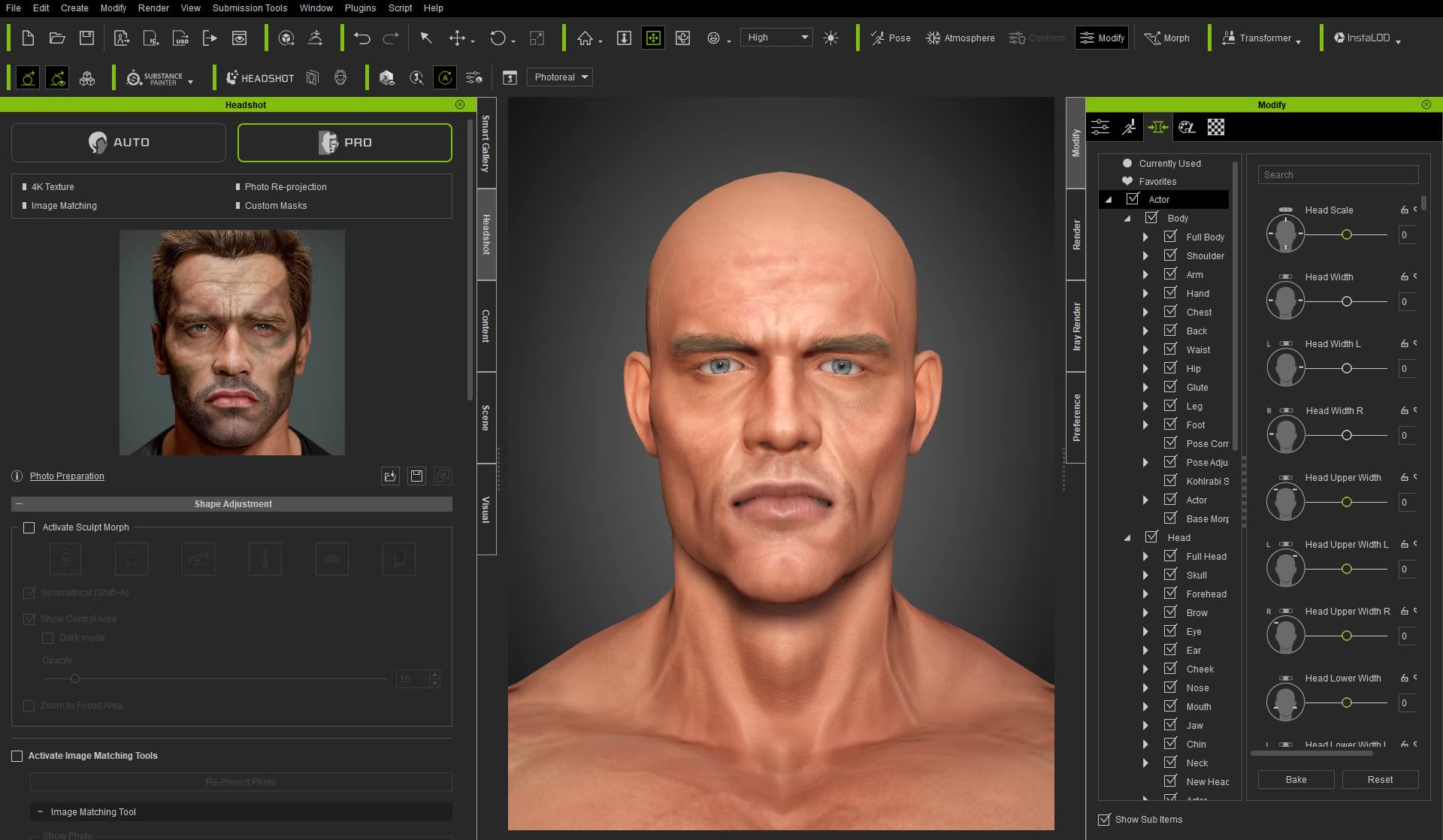Open the Render menu
The height and width of the screenshot is (840, 1443).
pyautogui.click(x=153, y=8)
